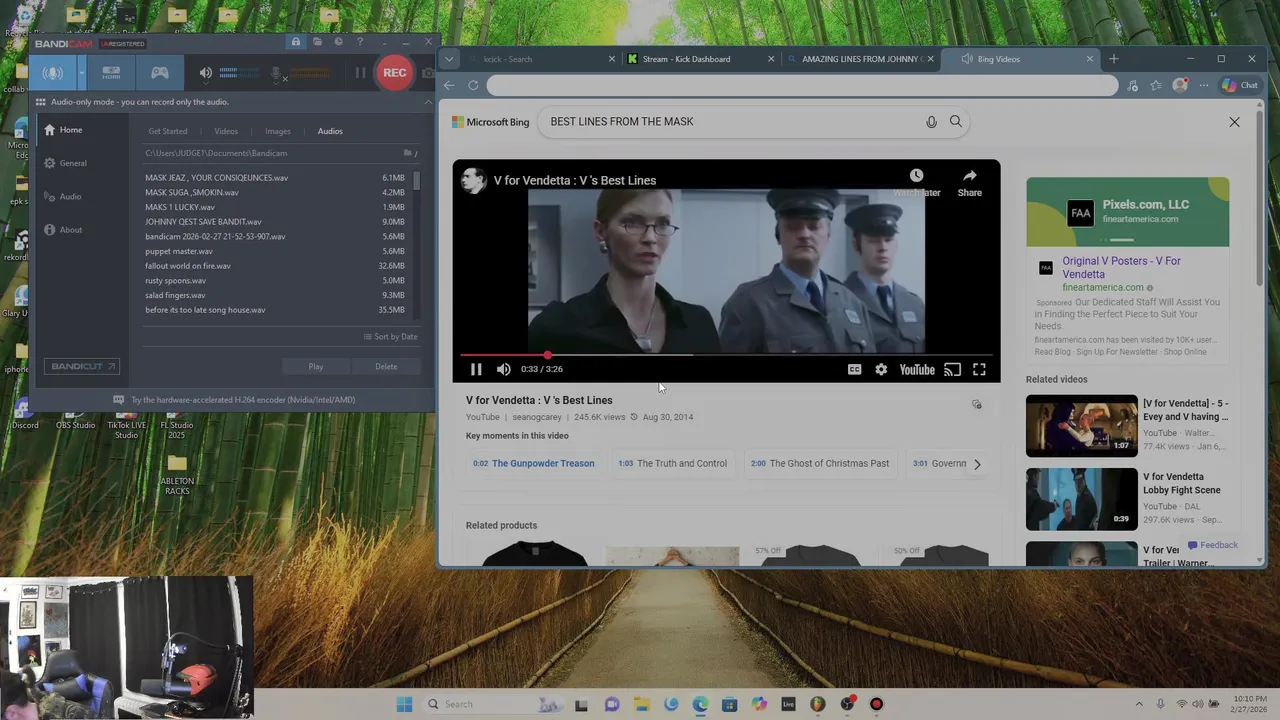Switch to the Images tab in Bandicam

pos(278,131)
